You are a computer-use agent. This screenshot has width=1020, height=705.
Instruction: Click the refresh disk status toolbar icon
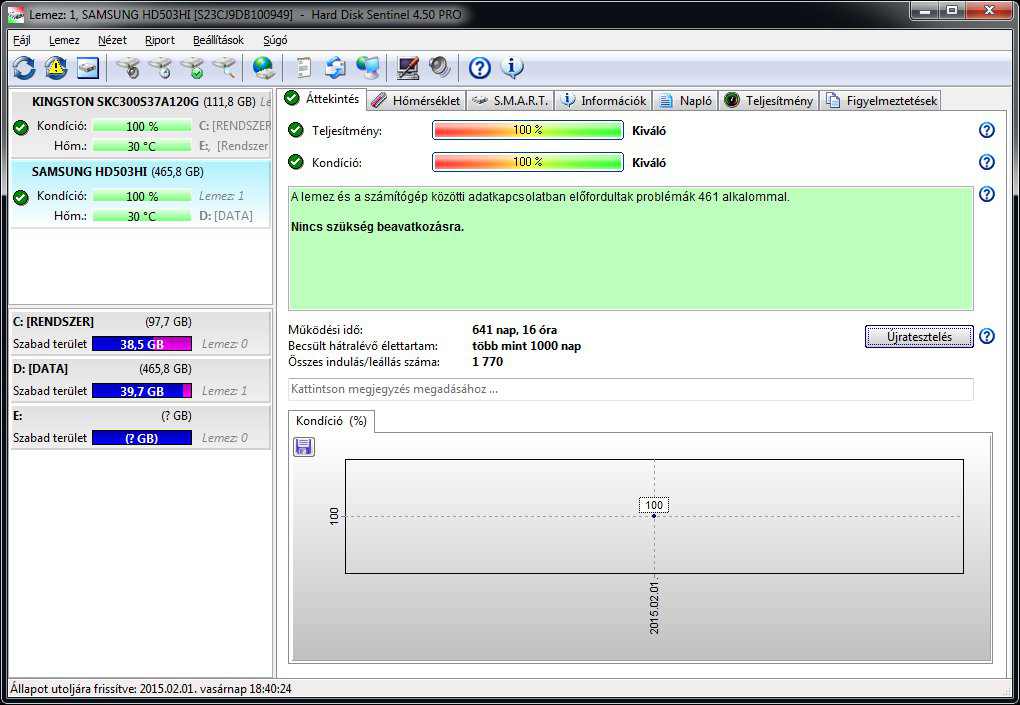click(24, 68)
